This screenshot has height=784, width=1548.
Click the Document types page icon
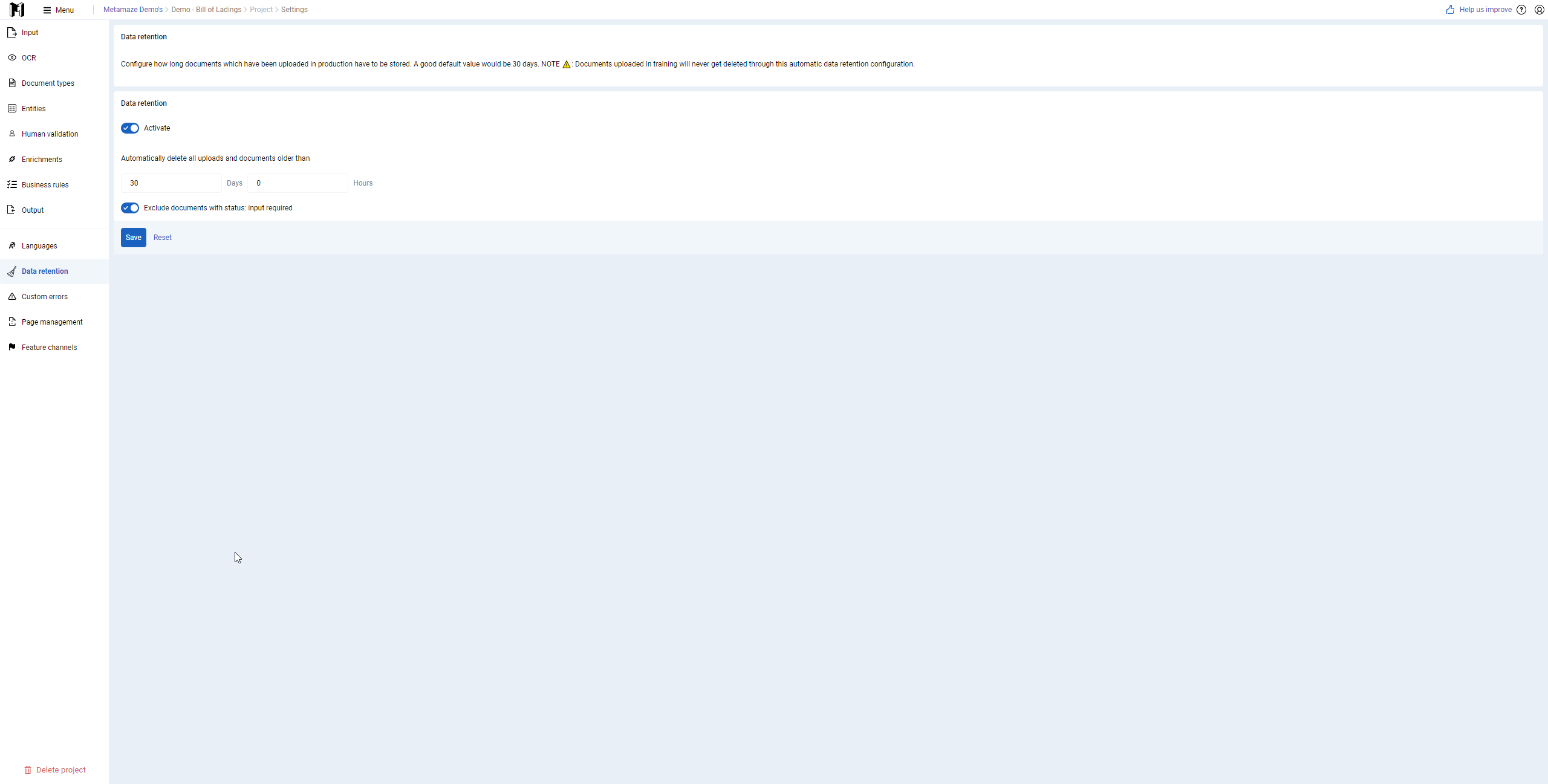(x=12, y=83)
